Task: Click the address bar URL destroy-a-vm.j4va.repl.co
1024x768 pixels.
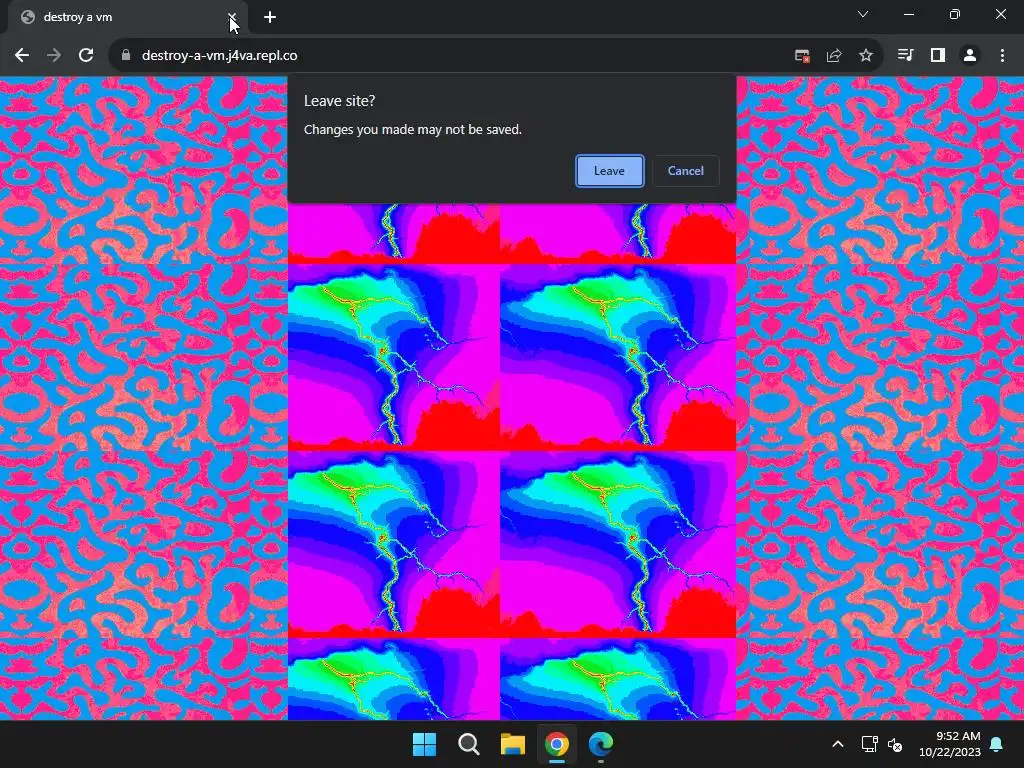Action: pyautogui.click(x=219, y=56)
